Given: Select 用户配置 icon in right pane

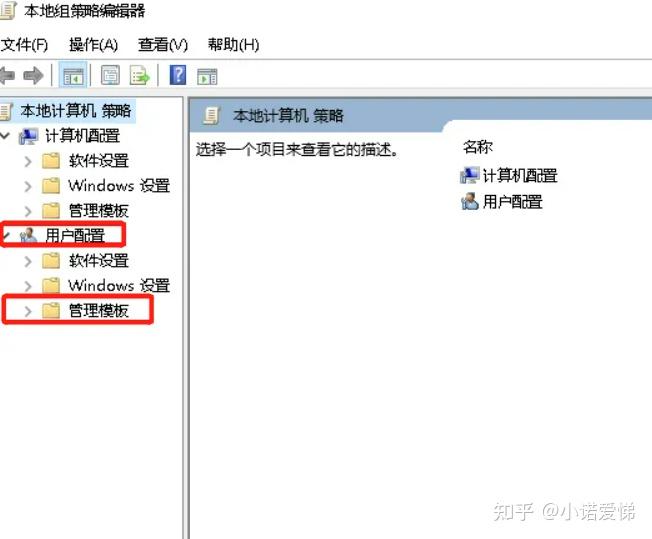Looking at the screenshot, I should [469, 202].
